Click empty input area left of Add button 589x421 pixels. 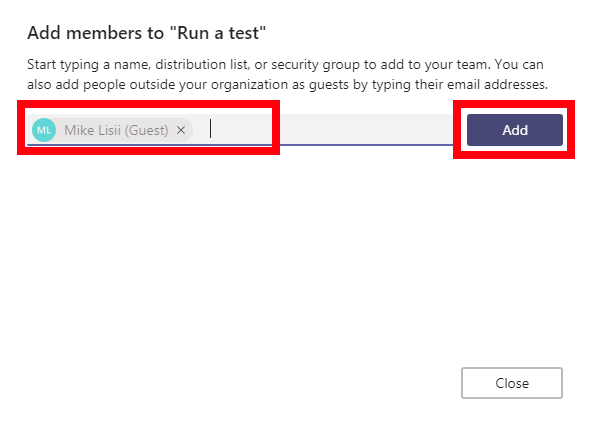pyautogui.click(x=366, y=129)
